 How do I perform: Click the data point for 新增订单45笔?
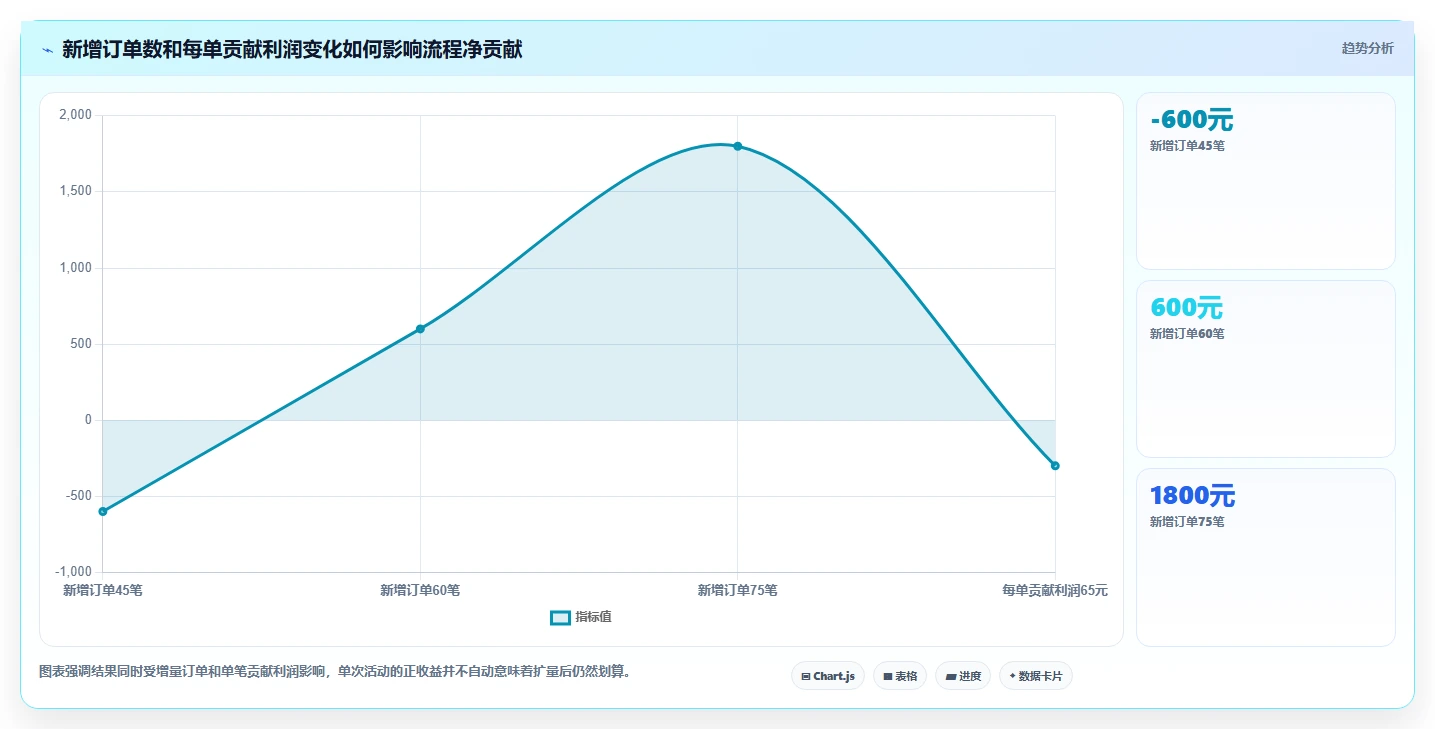click(x=103, y=511)
